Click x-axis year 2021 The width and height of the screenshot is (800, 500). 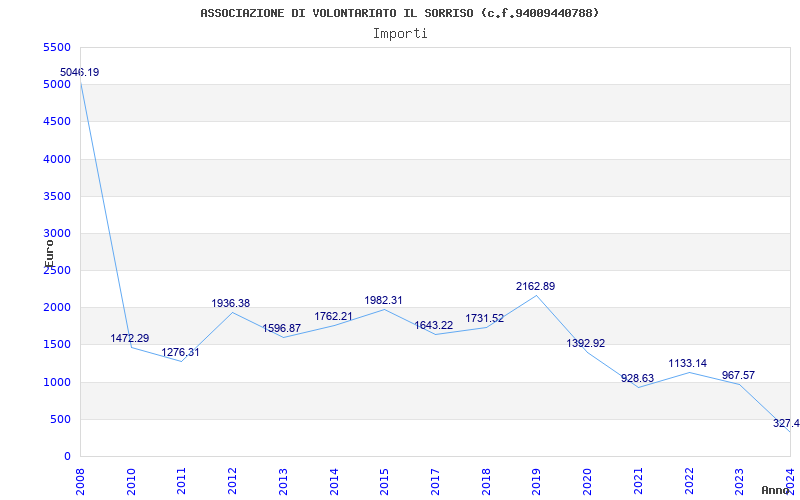pyautogui.click(x=638, y=481)
